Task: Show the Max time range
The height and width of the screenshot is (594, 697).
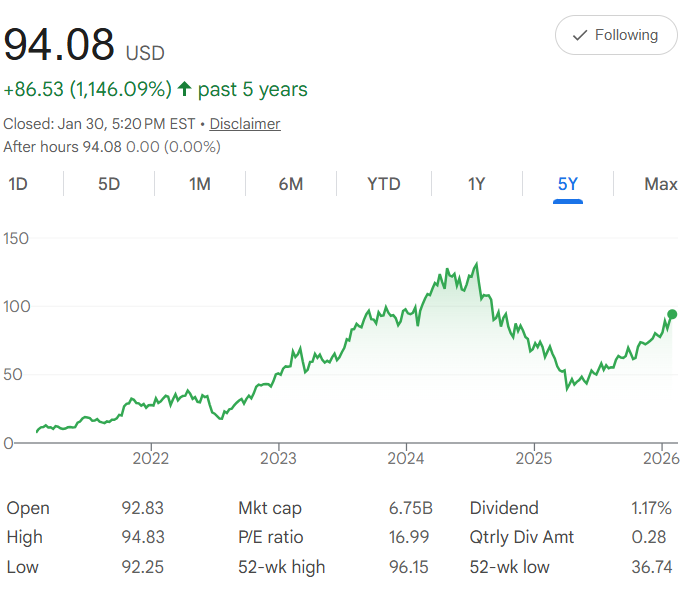Action: click(x=661, y=184)
